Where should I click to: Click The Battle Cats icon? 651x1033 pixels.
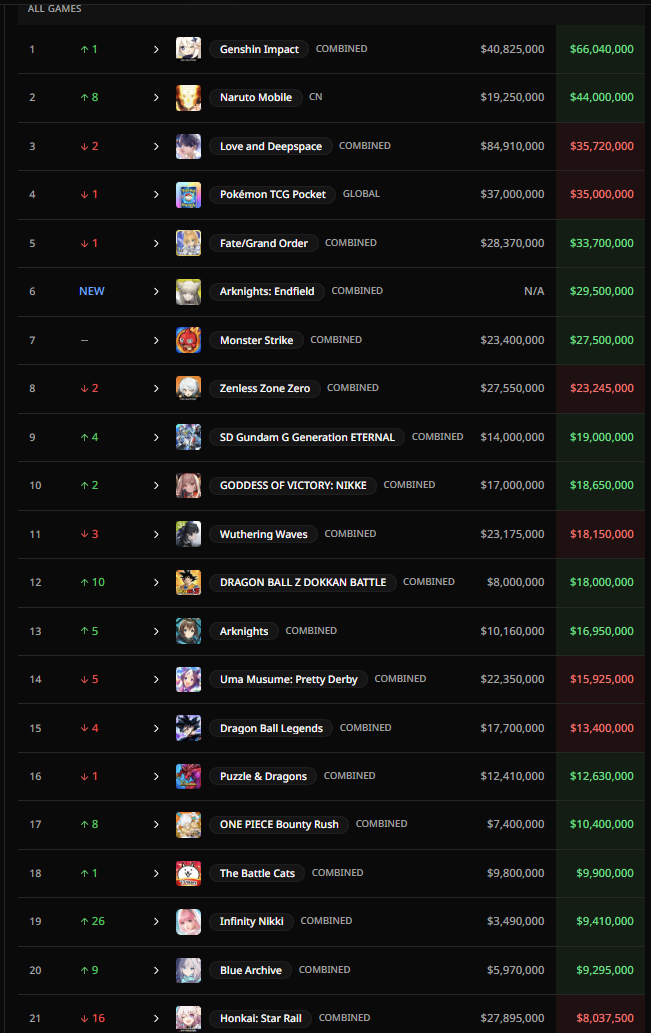188,873
